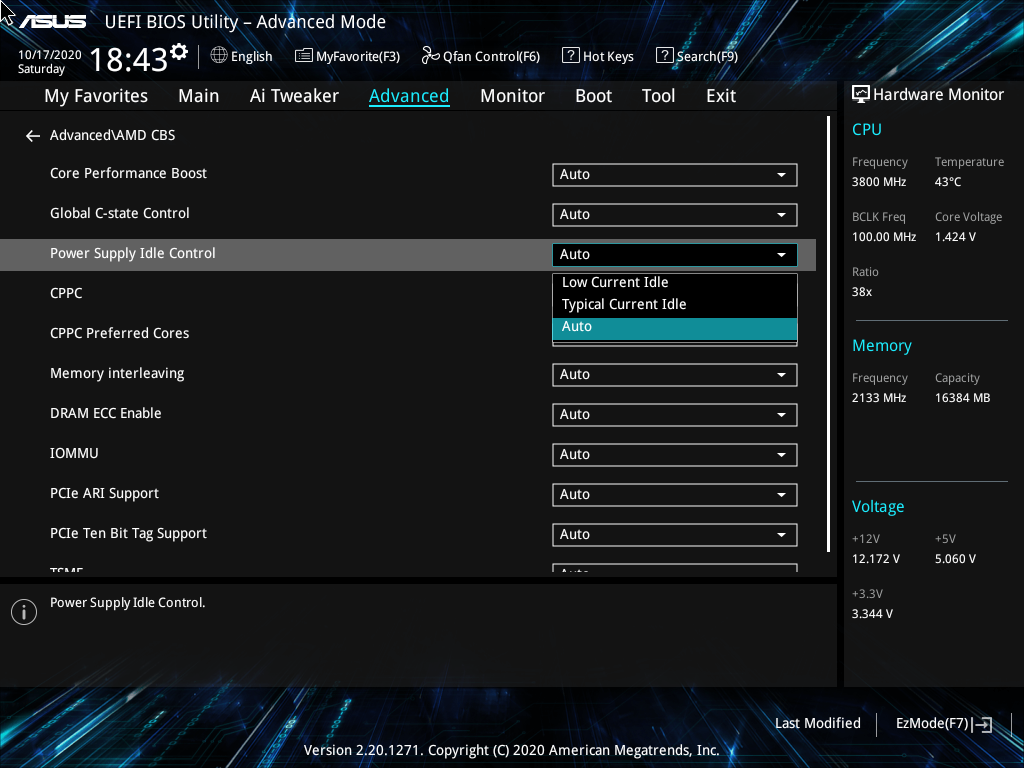This screenshot has width=1024, height=768.
Task: Open the Tool tab
Action: pos(658,96)
